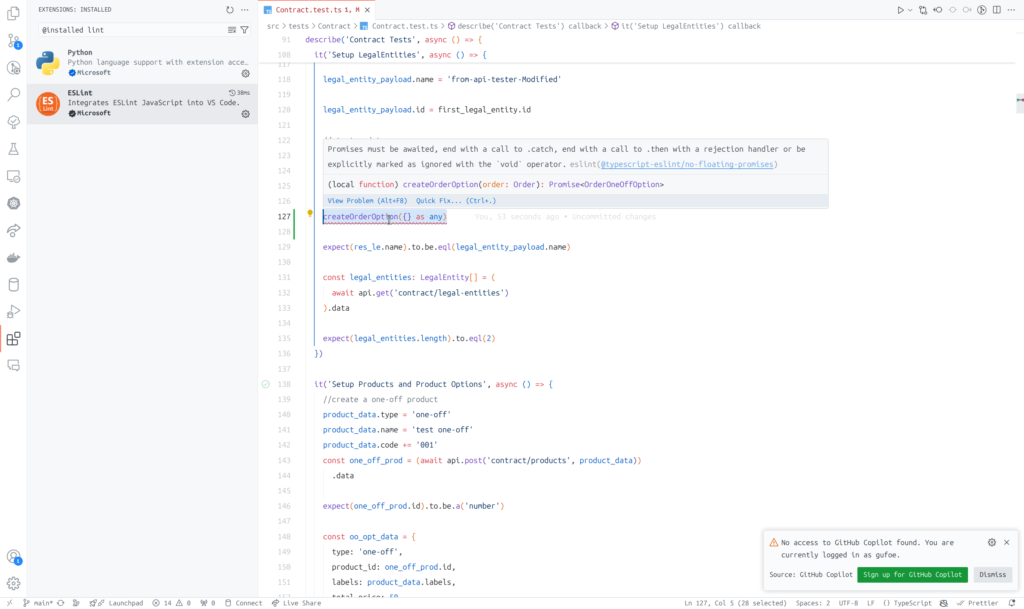Click Sign up for GitHub Copilot
This screenshot has width=1024, height=609.
[x=912, y=575]
